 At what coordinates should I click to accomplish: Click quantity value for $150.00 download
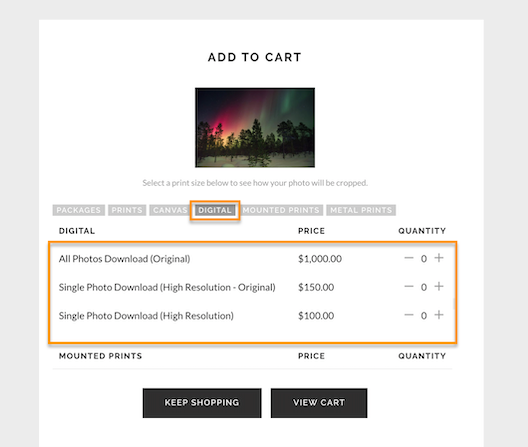pyautogui.click(x=424, y=287)
